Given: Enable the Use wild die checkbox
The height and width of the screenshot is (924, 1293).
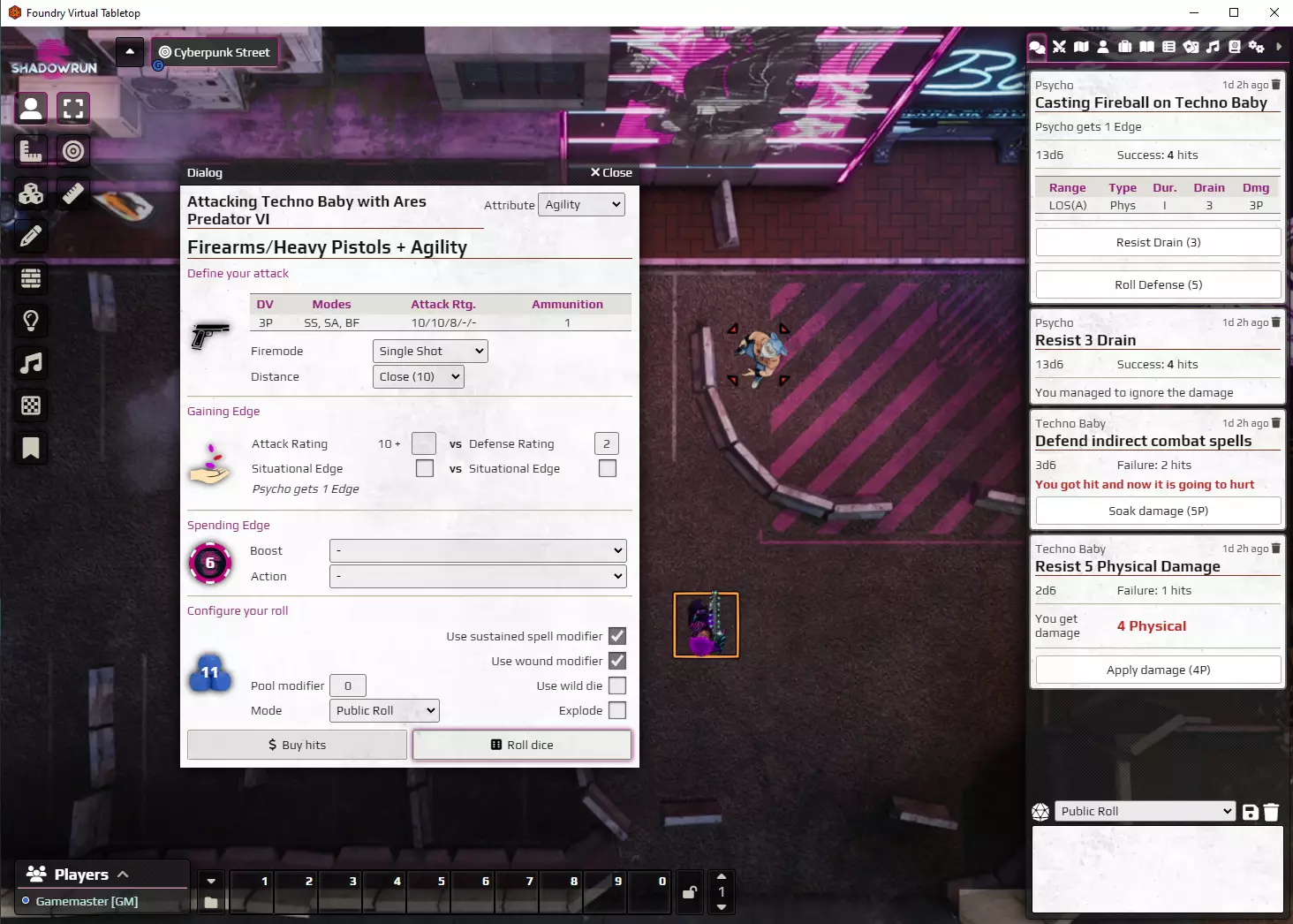Looking at the screenshot, I should [x=617, y=685].
